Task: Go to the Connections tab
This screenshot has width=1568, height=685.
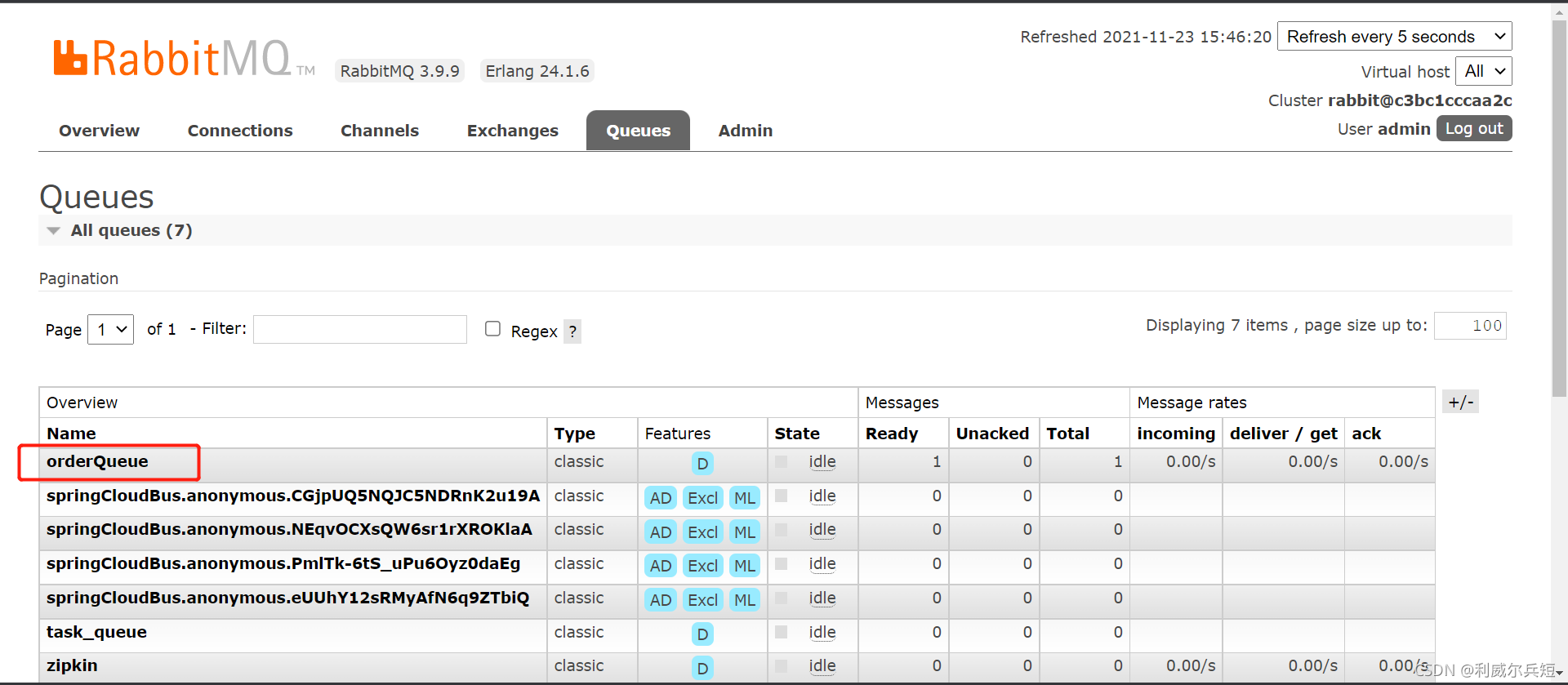Action: coord(240,131)
